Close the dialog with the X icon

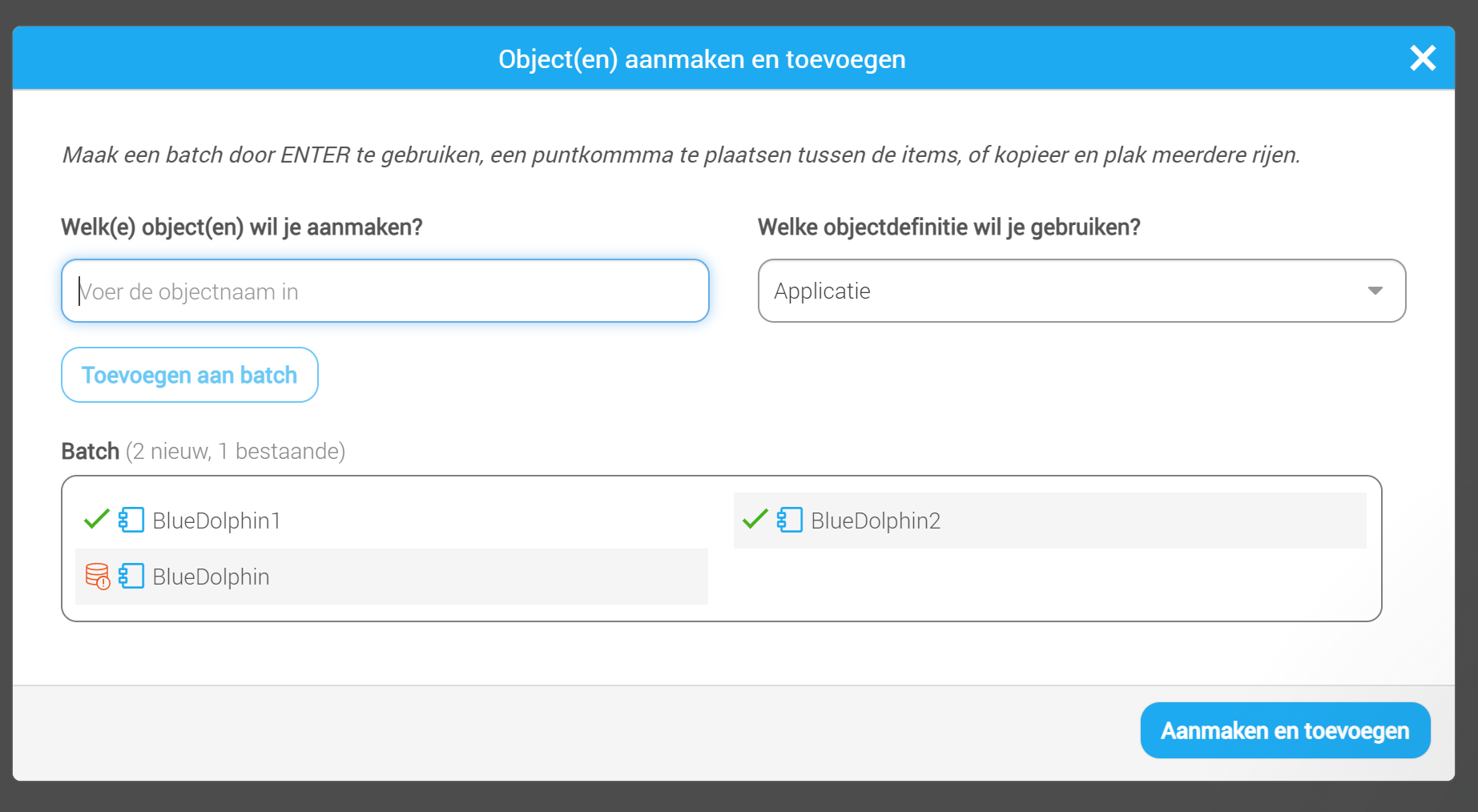click(1423, 58)
